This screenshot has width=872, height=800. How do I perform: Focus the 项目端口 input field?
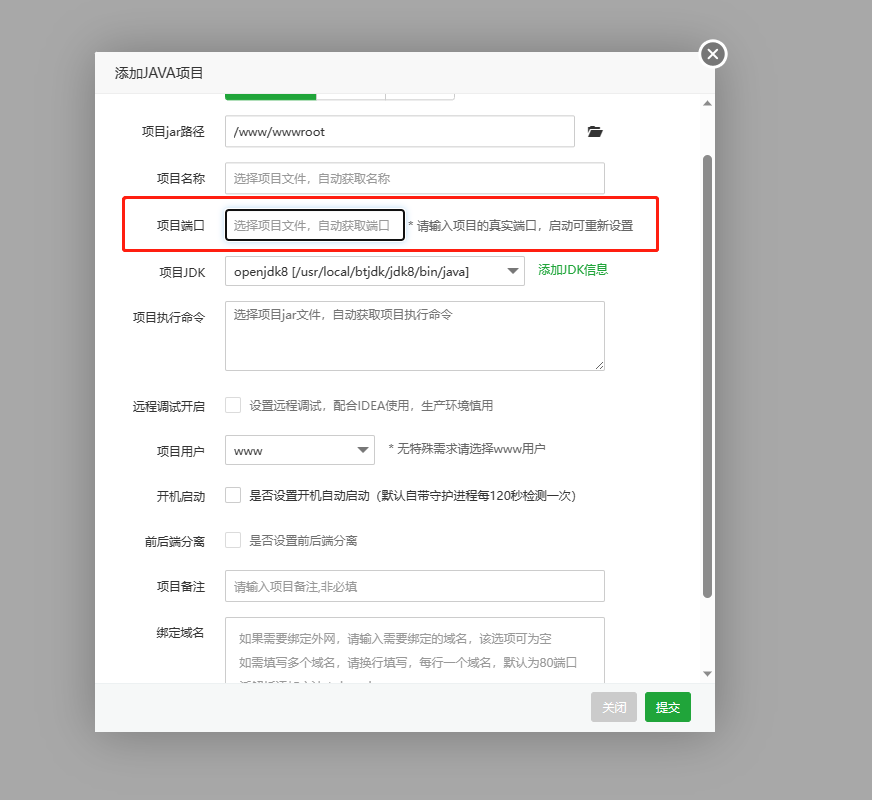[x=315, y=225]
